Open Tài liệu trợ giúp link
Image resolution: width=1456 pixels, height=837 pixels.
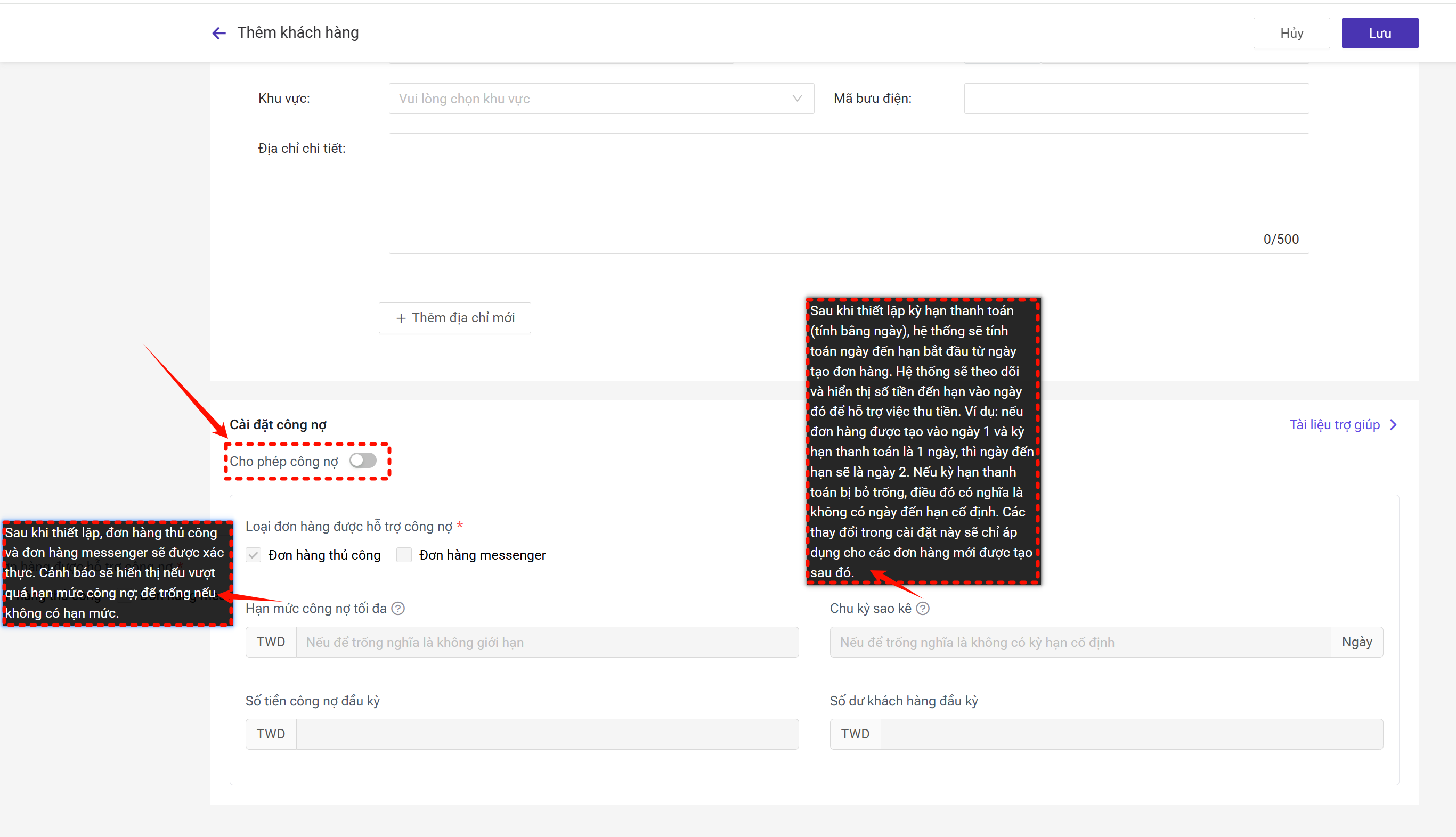coord(1334,425)
